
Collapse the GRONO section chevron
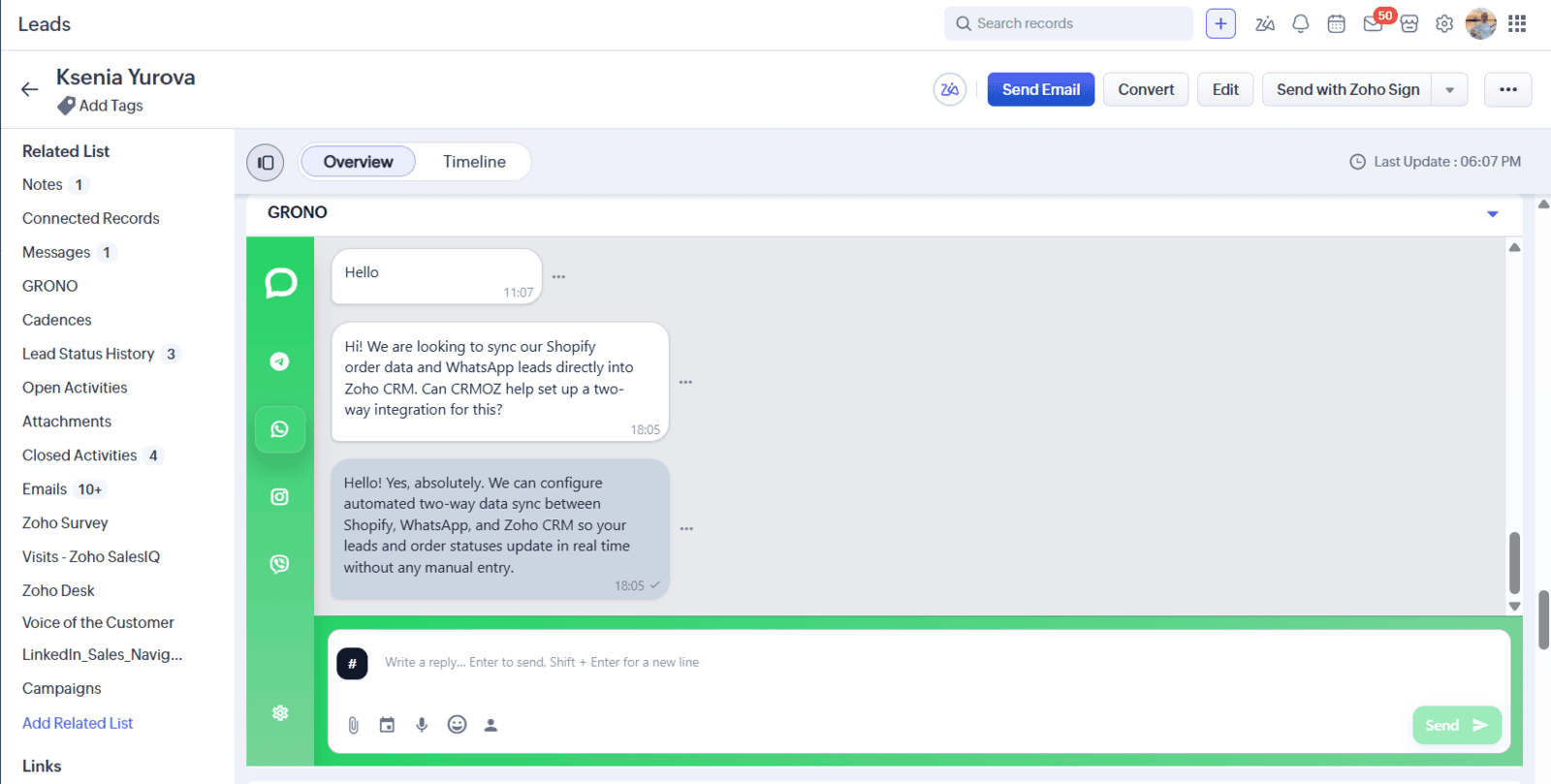(1493, 214)
